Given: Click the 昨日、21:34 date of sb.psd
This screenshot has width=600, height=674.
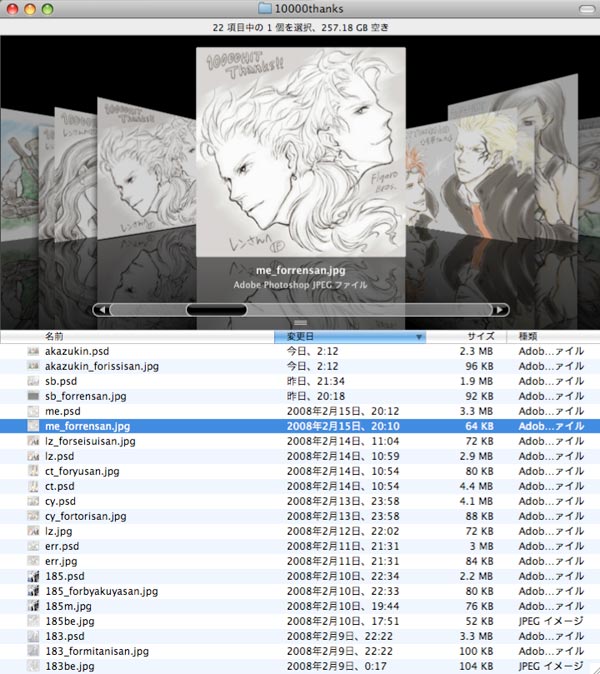Looking at the screenshot, I should coord(315,382).
